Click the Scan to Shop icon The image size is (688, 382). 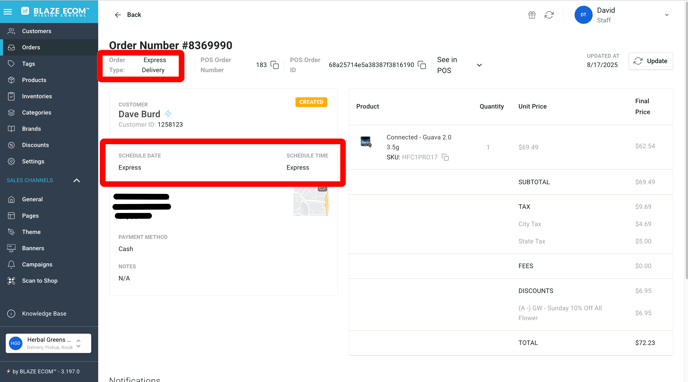click(x=11, y=281)
